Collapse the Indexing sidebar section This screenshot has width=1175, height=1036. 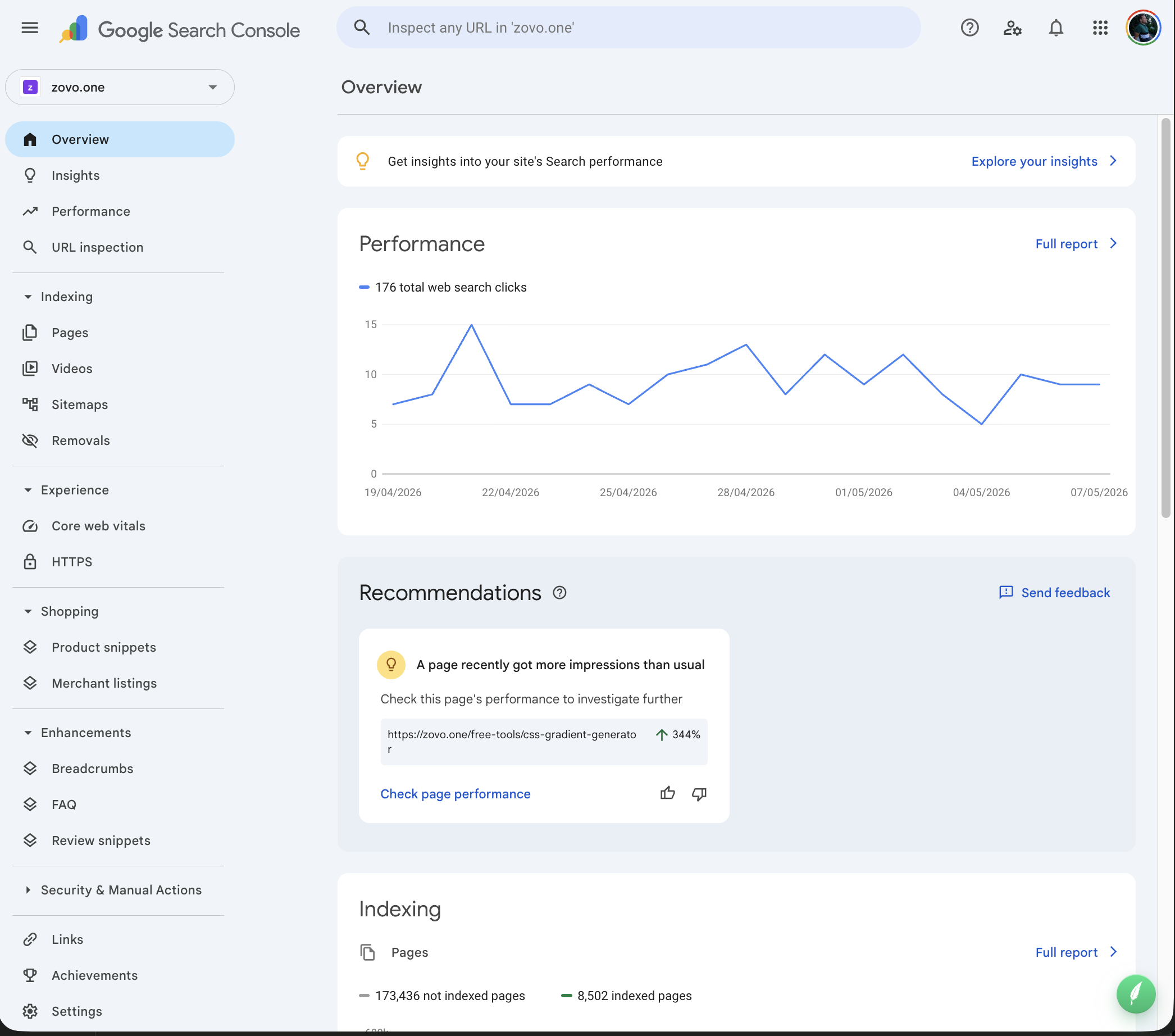coord(28,297)
